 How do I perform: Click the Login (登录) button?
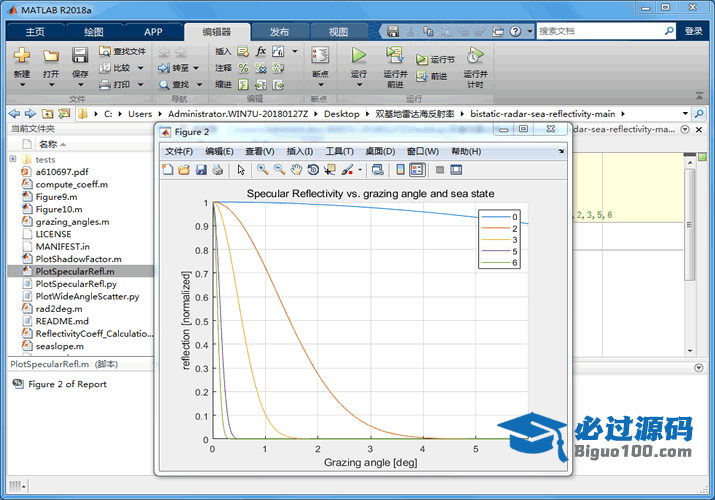coord(694,31)
